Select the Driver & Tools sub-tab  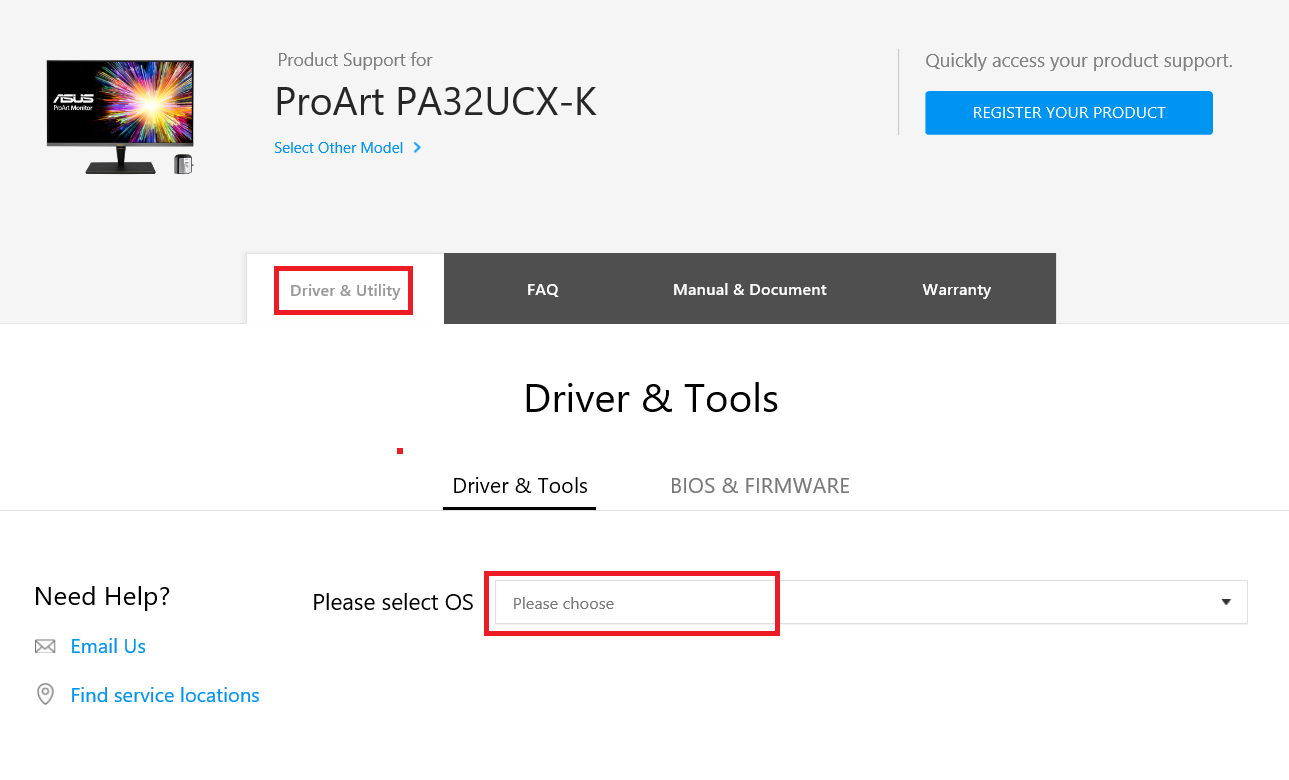click(520, 486)
